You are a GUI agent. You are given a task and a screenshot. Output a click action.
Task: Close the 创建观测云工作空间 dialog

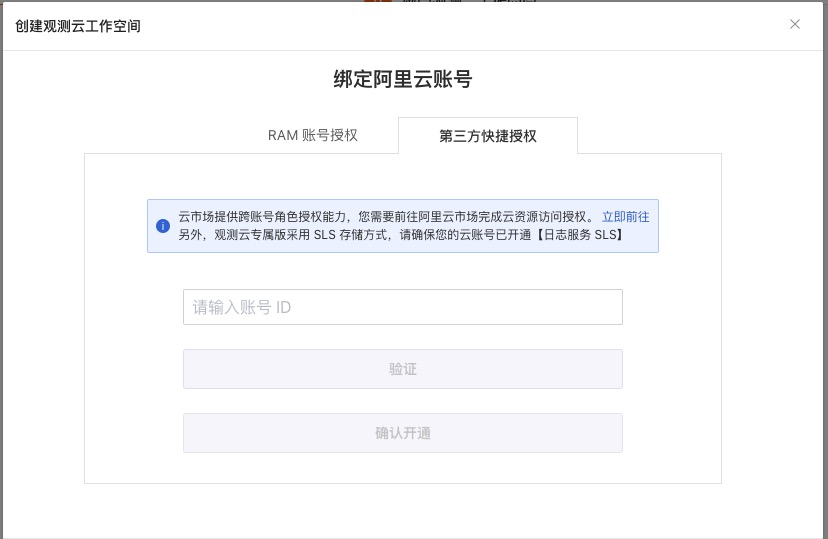click(795, 25)
